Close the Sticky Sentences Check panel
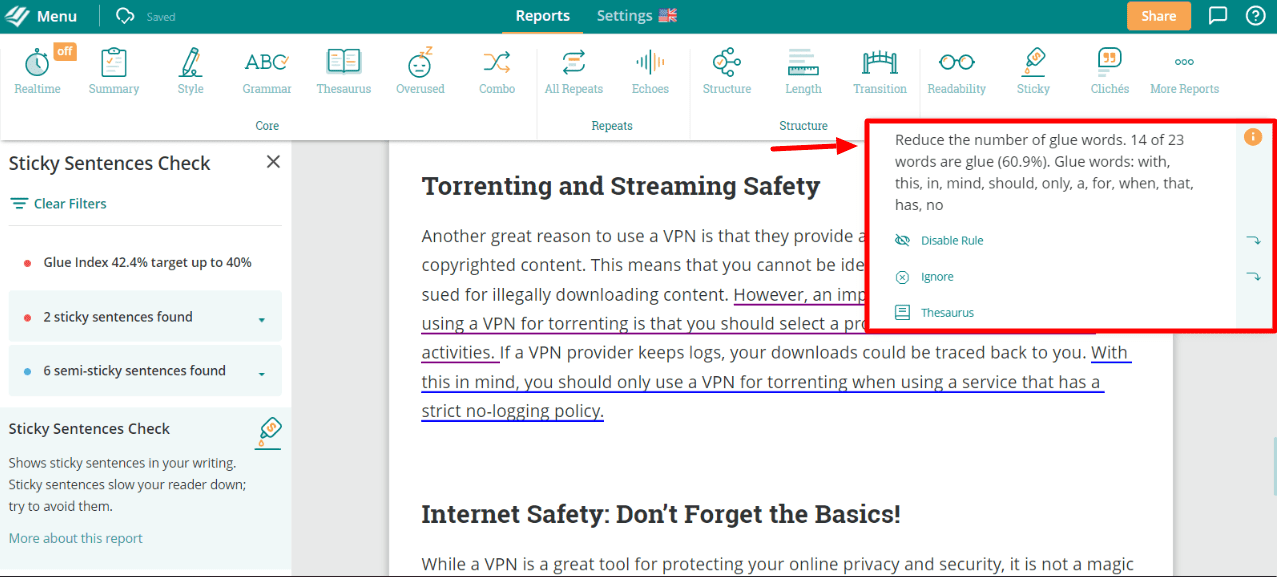Viewport: 1277px width, 577px height. [x=273, y=162]
